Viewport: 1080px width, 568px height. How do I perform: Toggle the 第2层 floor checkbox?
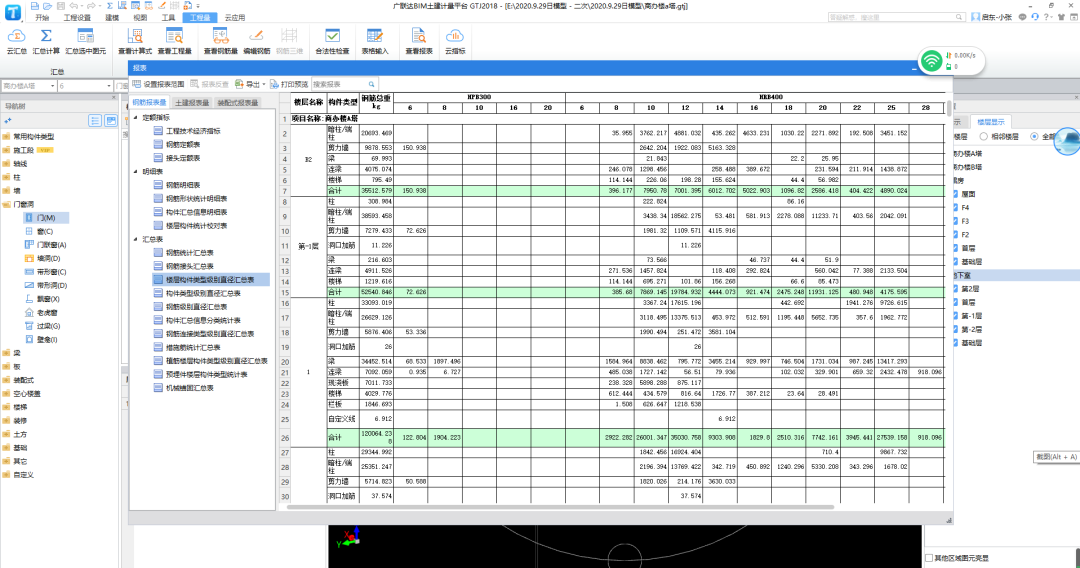click(955, 288)
